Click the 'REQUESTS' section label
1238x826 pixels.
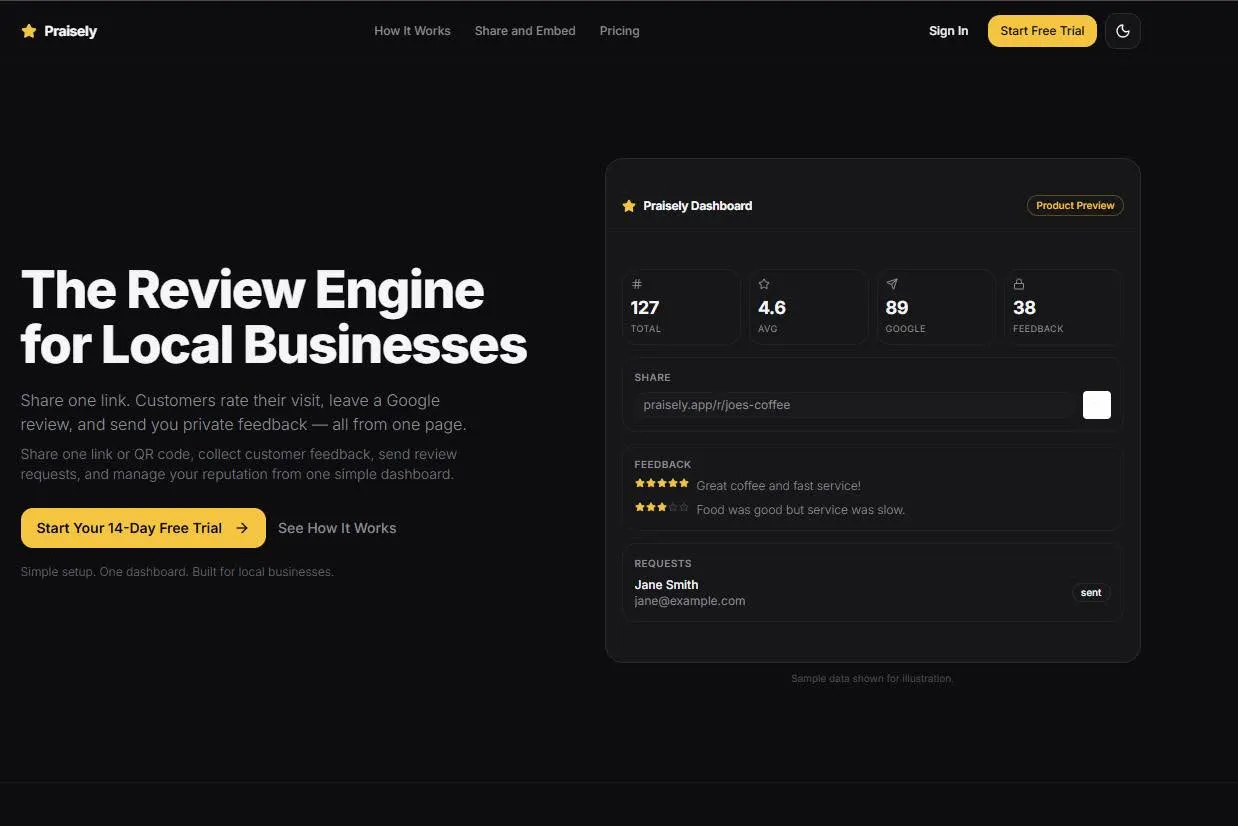click(663, 564)
